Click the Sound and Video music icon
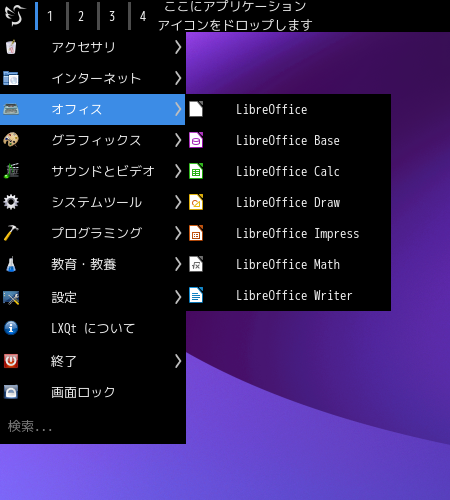 click(11, 171)
